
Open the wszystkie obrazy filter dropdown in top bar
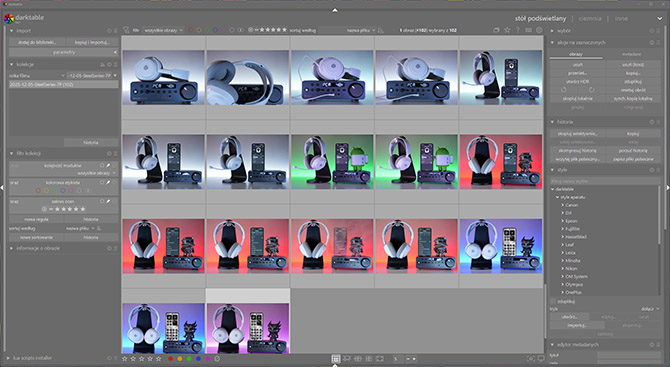(163, 30)
